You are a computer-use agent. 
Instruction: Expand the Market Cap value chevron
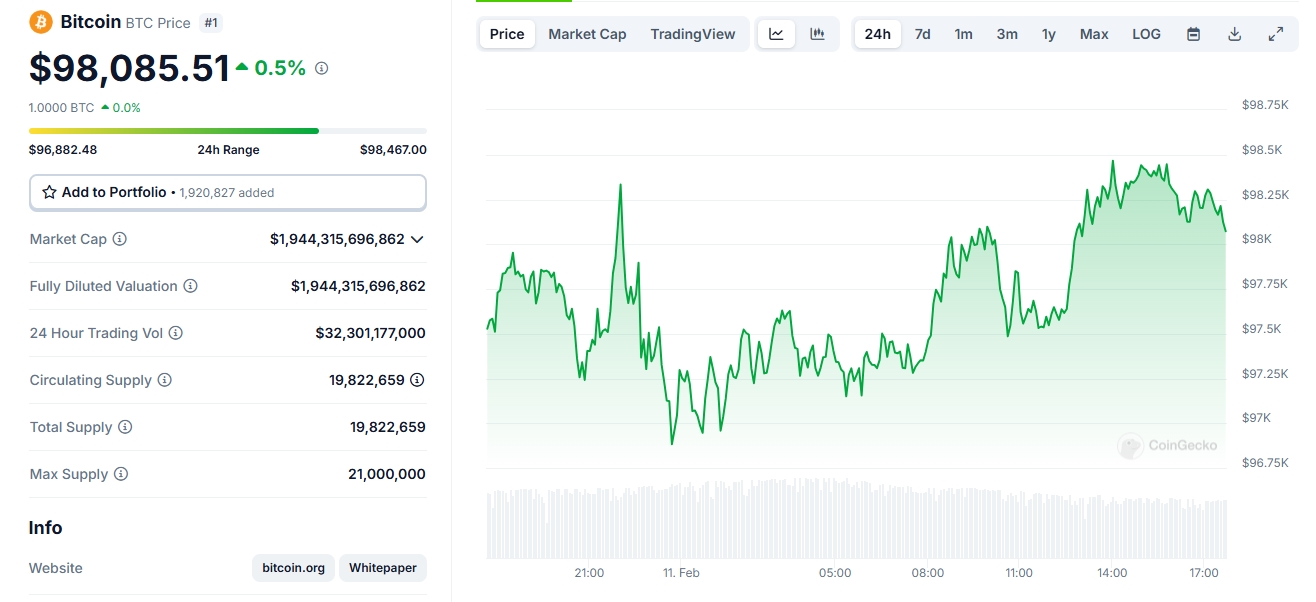[x=417, y=239]
